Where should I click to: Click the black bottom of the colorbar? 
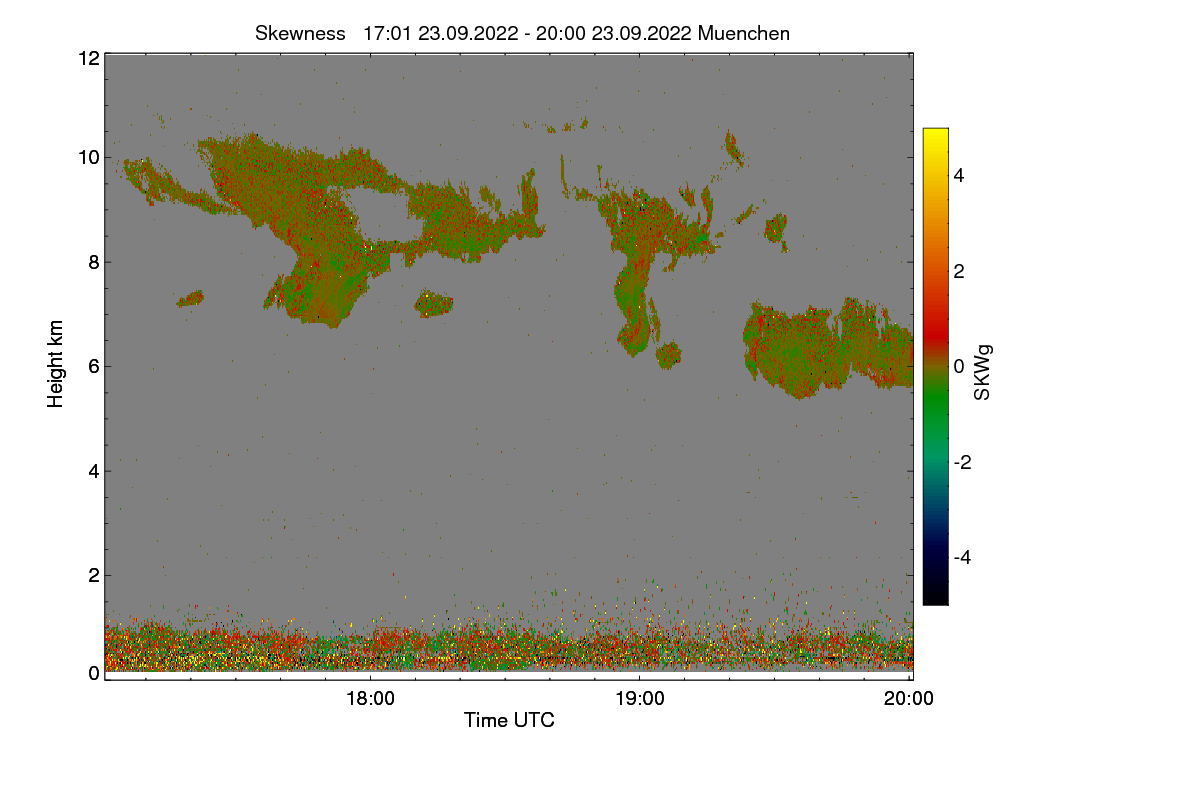click(x=935, y=593)
